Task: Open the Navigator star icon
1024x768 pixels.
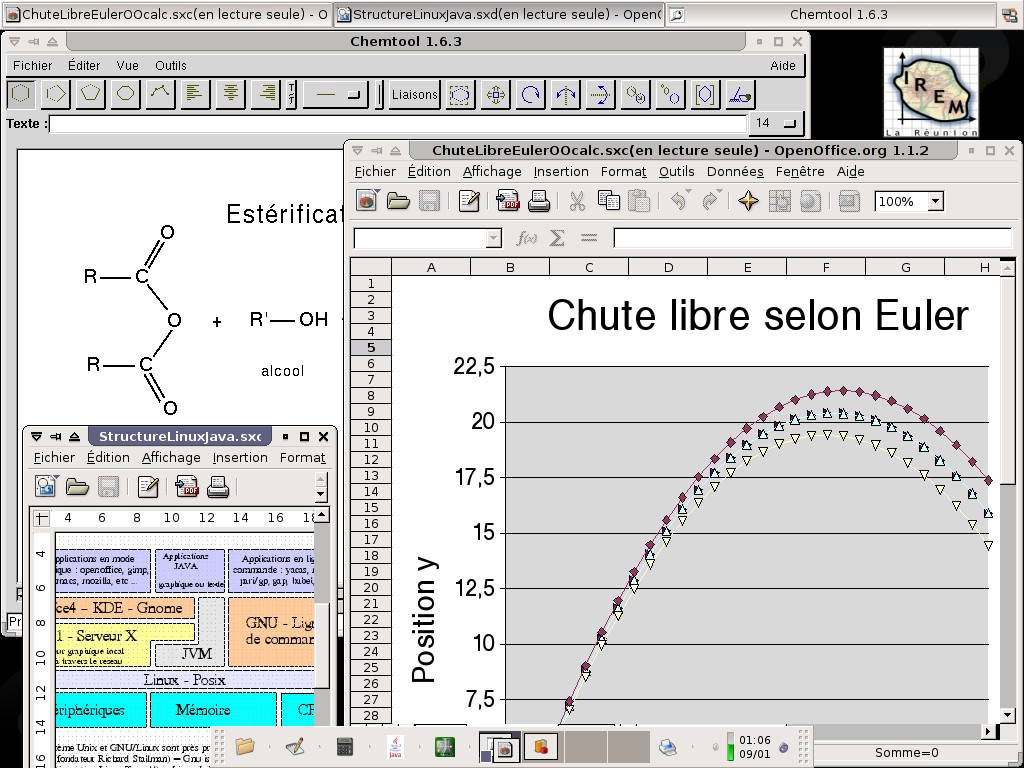Action: pos(748,201)
